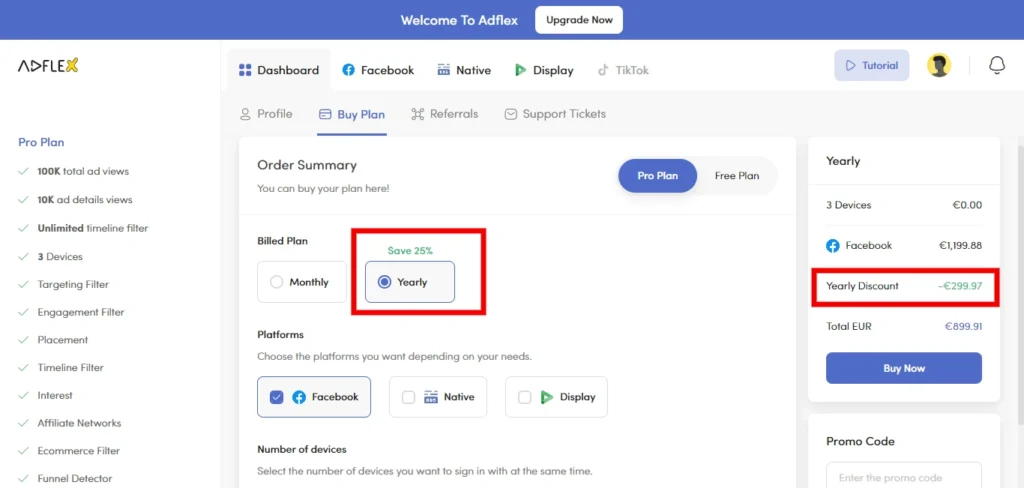Image resolution: width=1024 pixels, height=488 pixels.
Task: Check the Display platform checkbox
Action: pyautogui.click(x=524, y=397)
